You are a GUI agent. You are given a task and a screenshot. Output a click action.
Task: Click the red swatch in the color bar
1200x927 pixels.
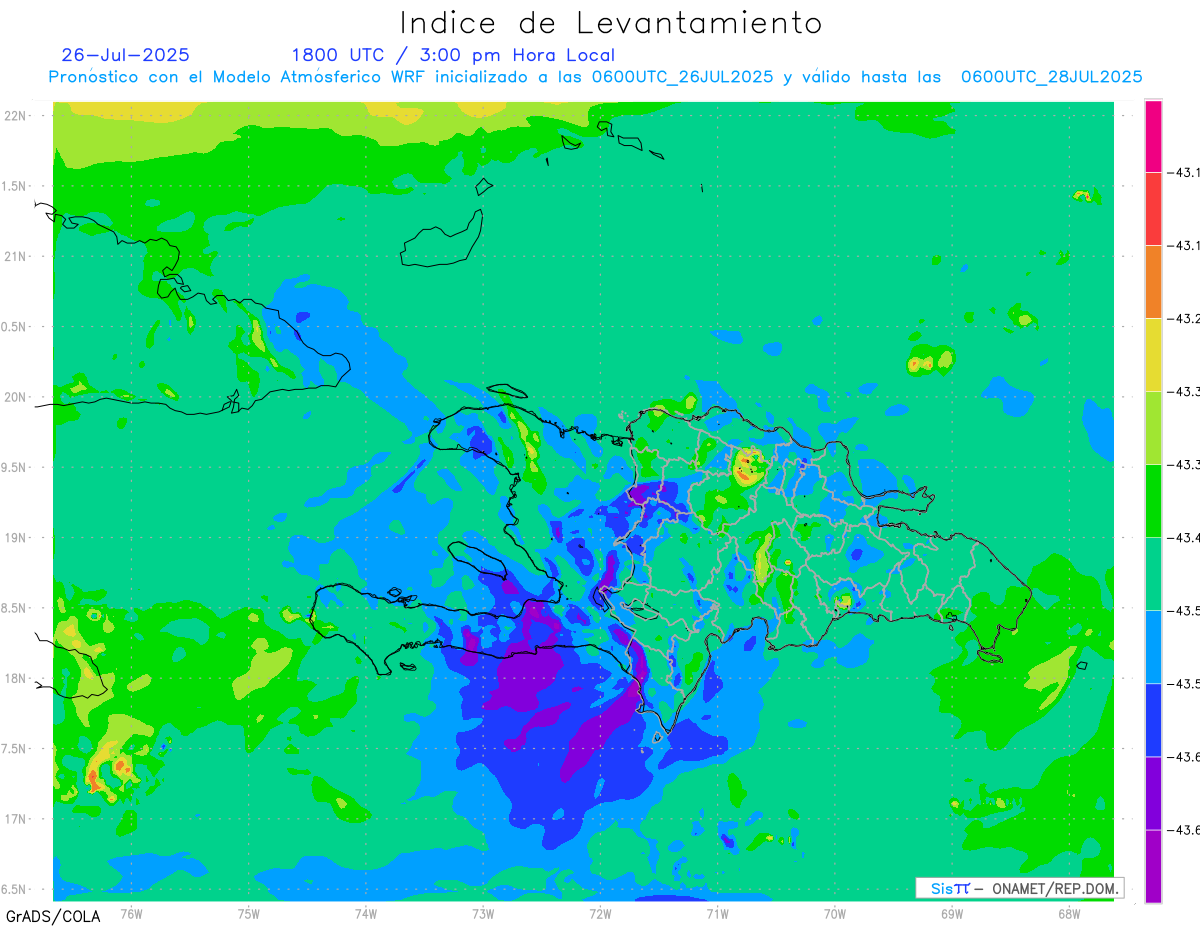pyautogui.click(x=1153, y=209)
